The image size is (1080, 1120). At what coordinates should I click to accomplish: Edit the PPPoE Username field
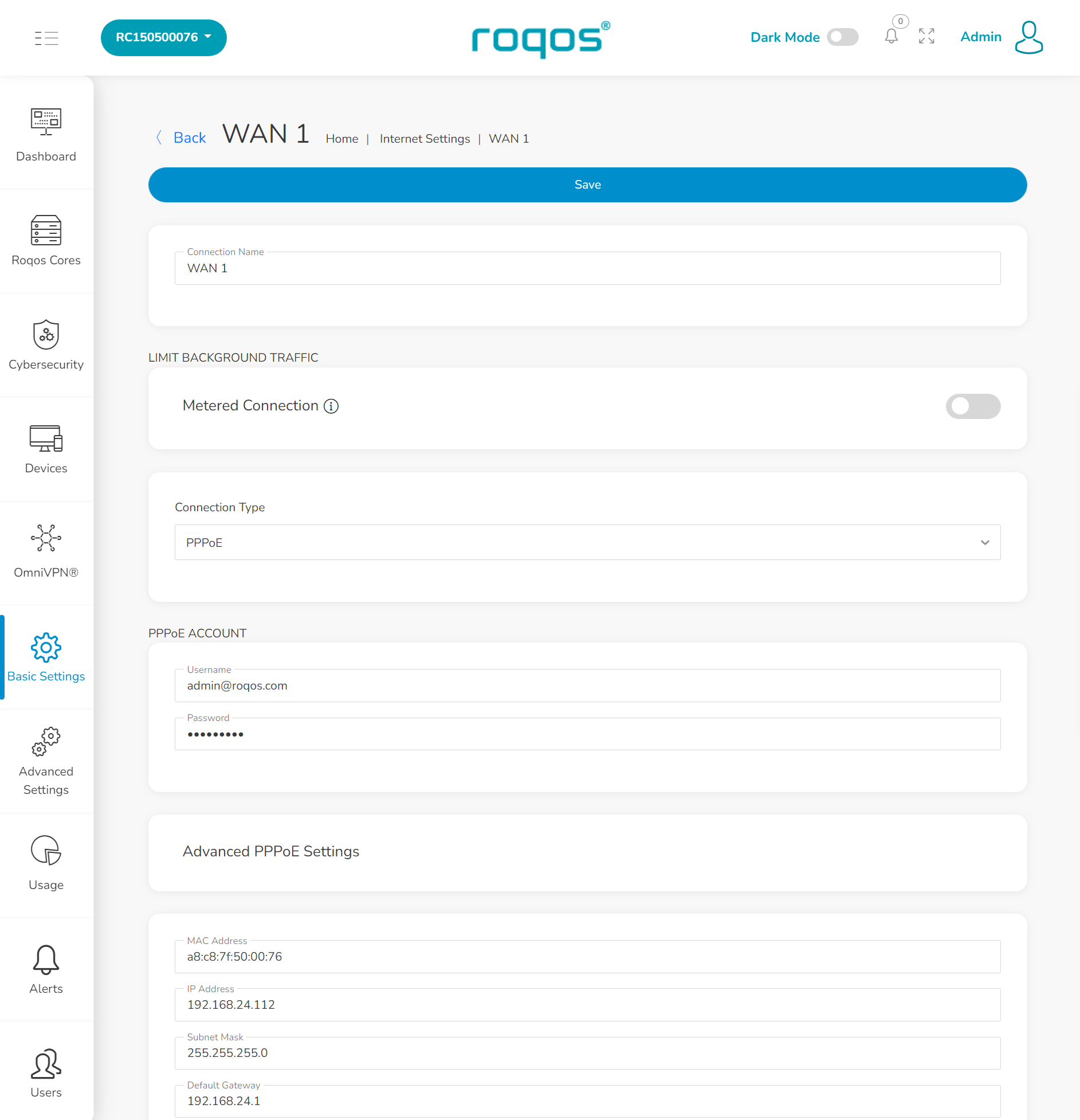point(587,685)
